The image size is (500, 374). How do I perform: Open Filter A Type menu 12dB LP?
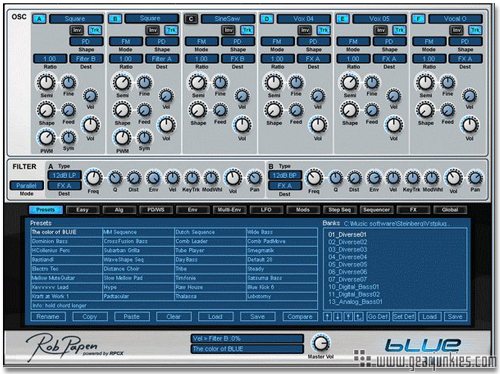[64, 175]
